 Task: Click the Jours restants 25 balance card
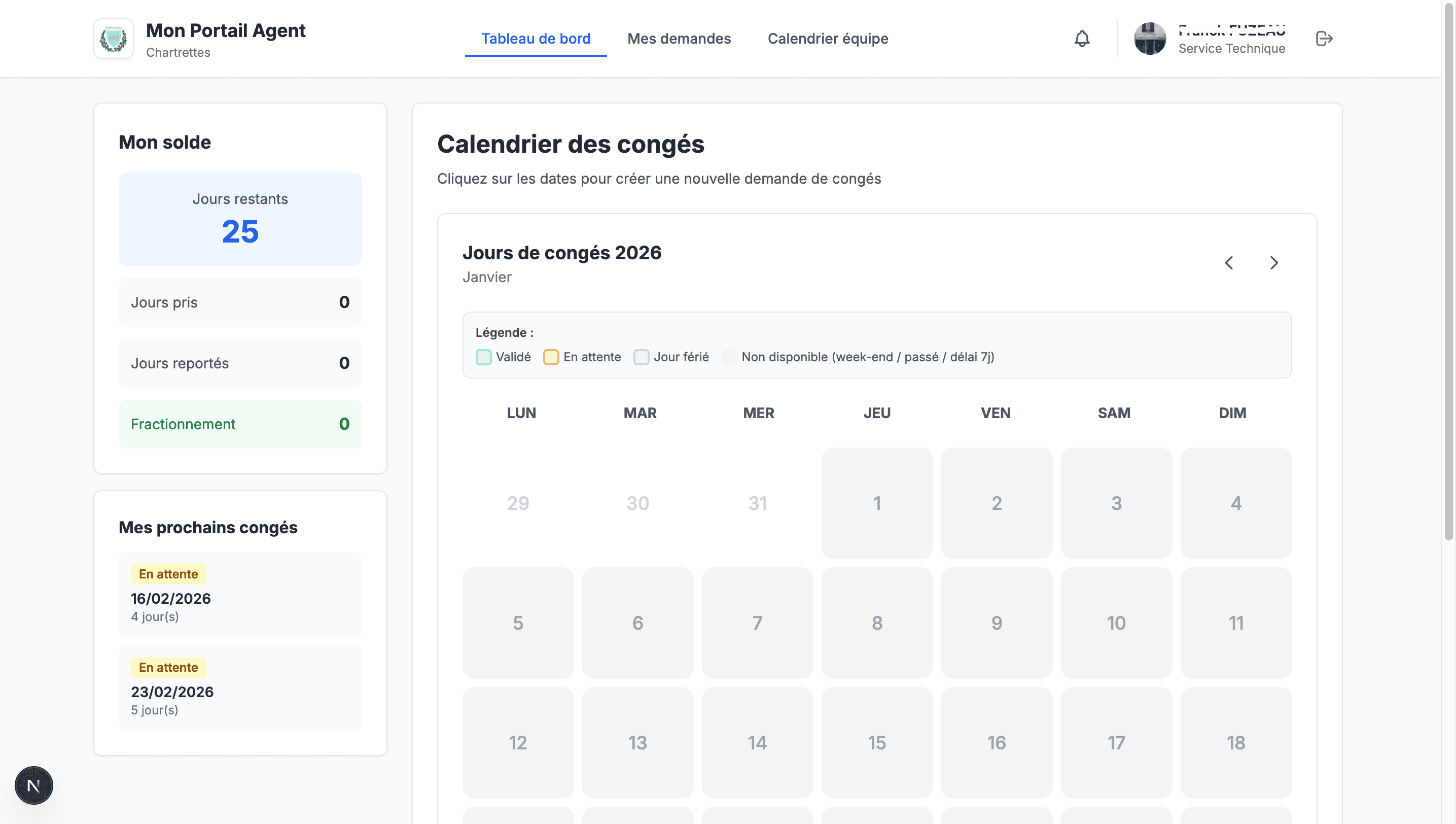pyautogui.click(x=240, y=219)
